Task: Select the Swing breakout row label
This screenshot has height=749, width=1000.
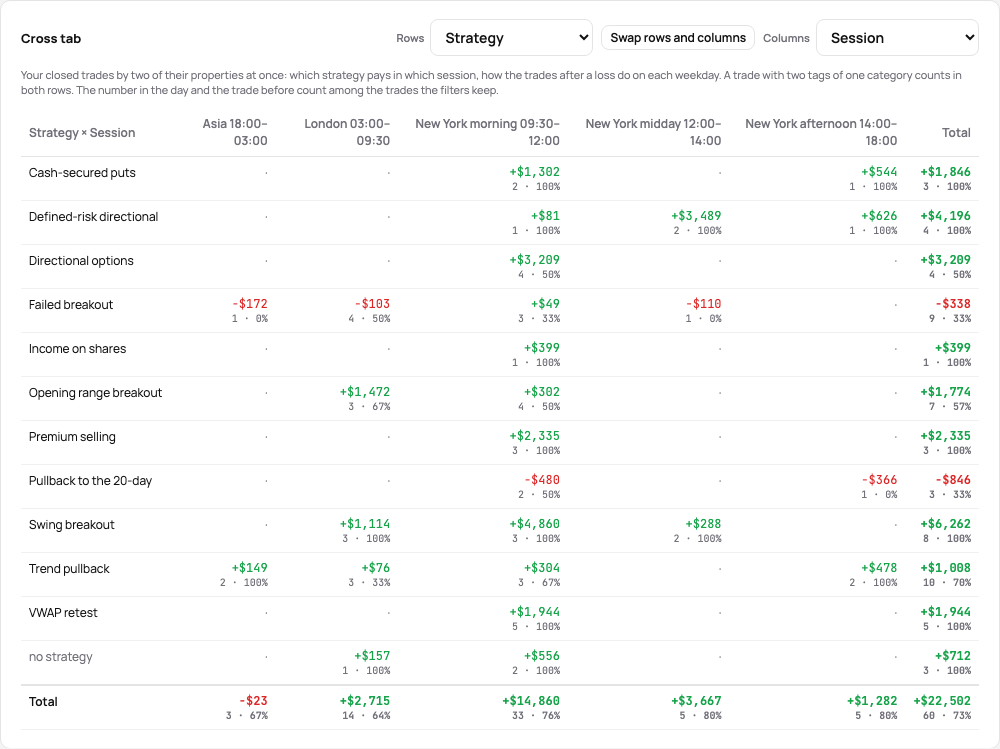Action: click(x=71, y=525)
